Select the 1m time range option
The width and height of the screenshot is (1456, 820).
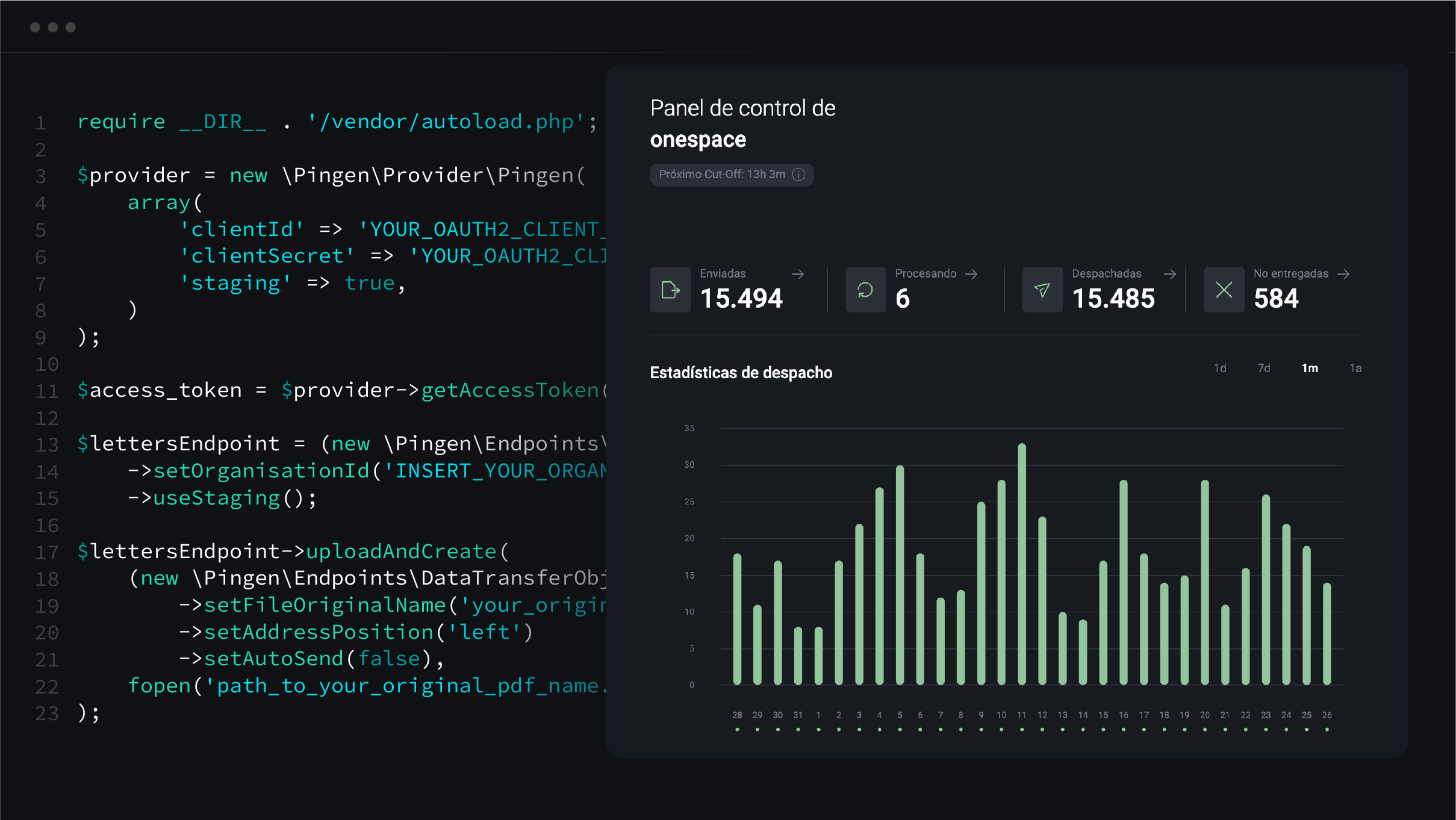click(x=1310, y=368)
